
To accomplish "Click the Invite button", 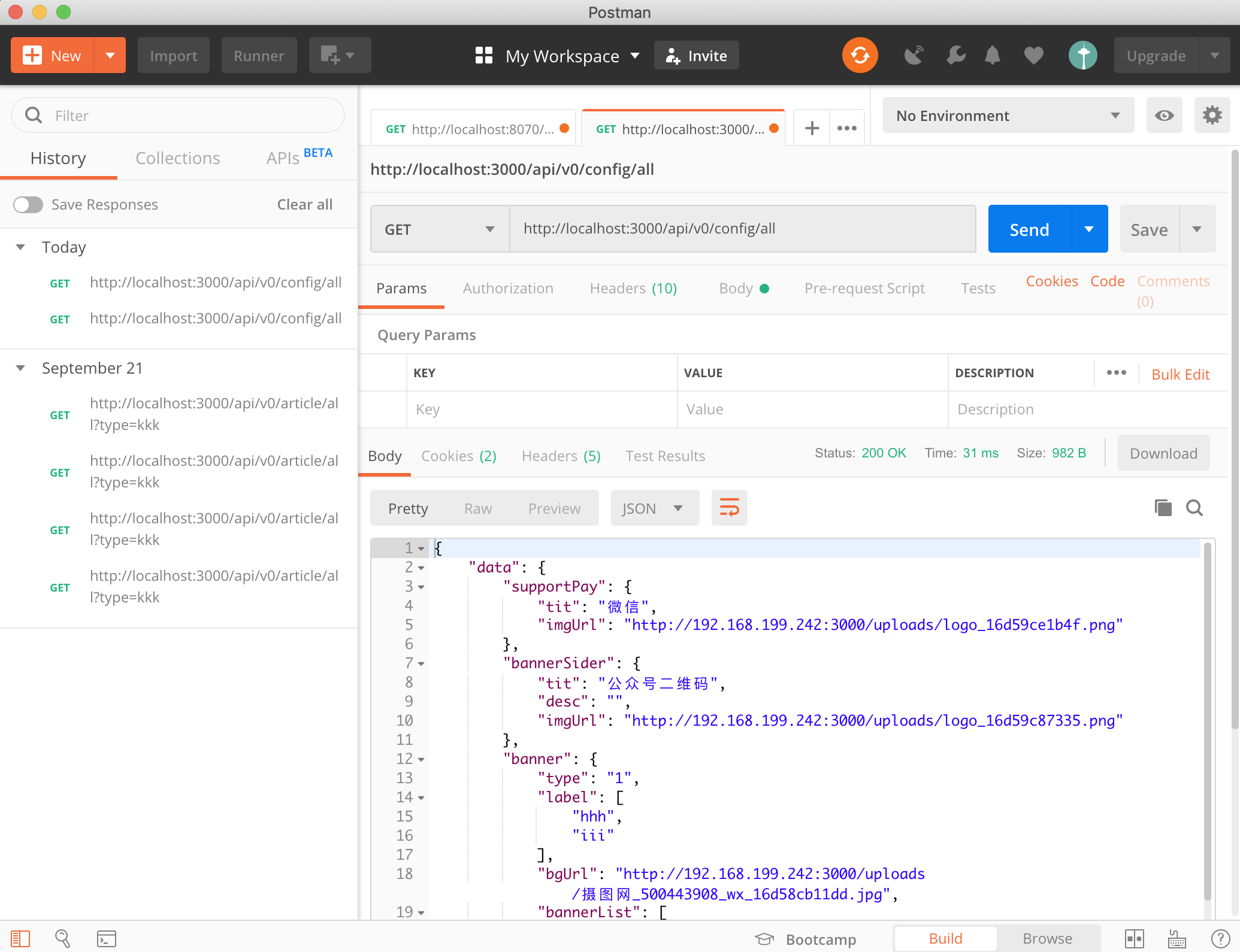I will (x=696, y=55).
